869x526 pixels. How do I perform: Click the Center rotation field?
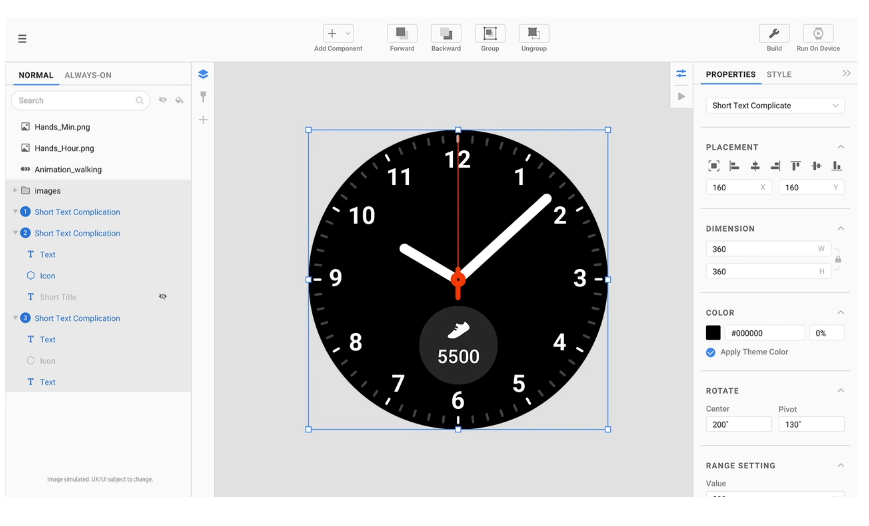click(739, 425)
